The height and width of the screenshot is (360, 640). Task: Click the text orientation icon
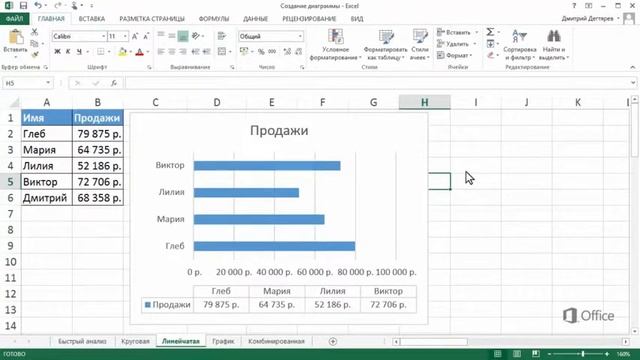[196, 36]
